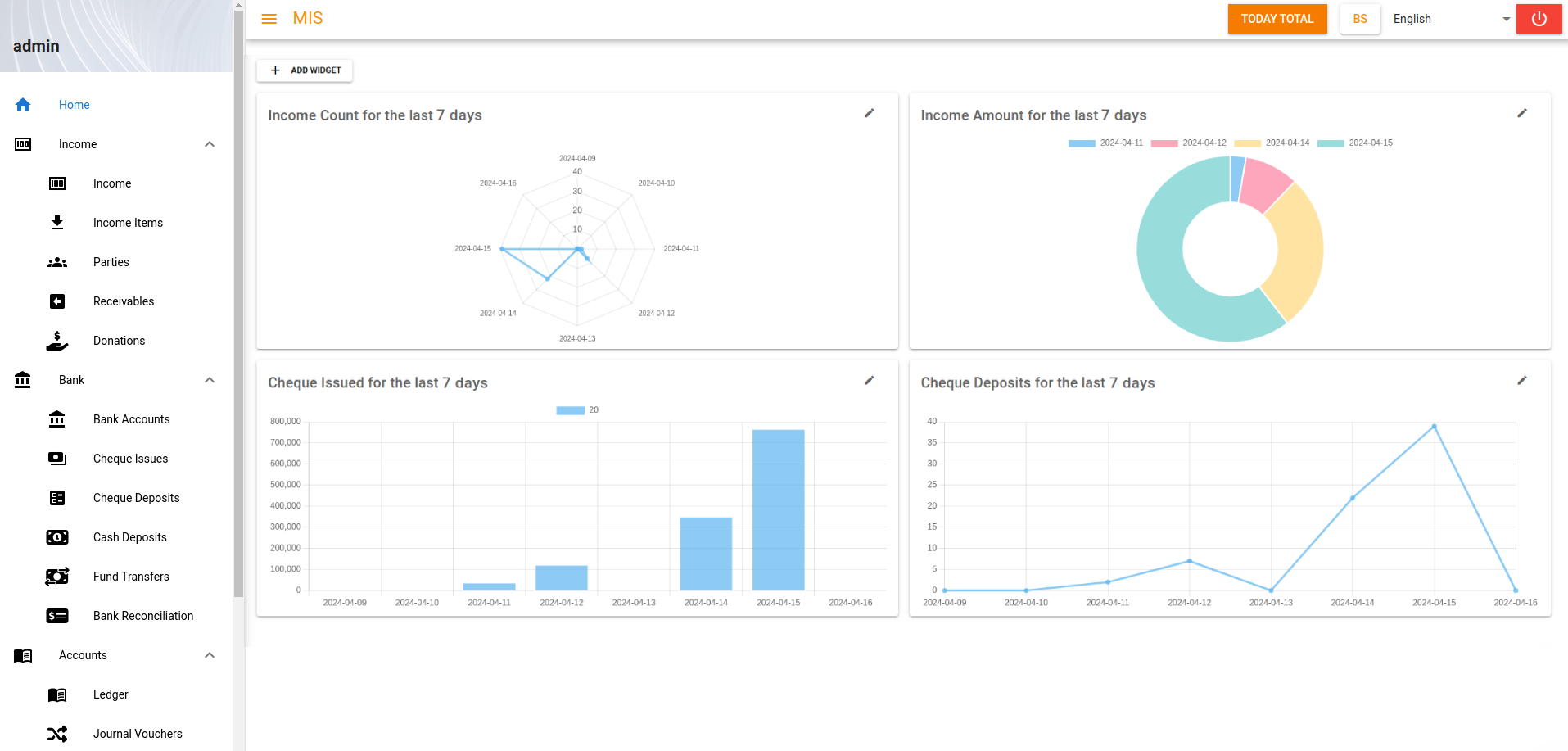
Task: Toggle the 2024-04-15 legend series
Action: click(x=1354, y=143)
